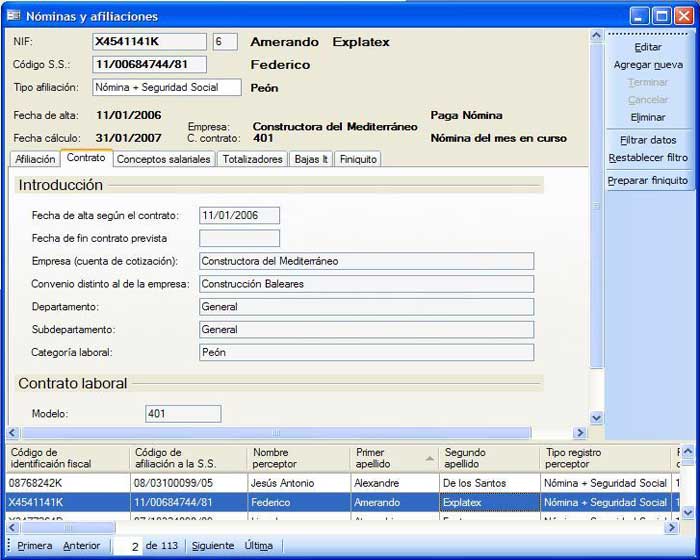Switch to the Afiliación tab
The image size is (700, 560).
[35, 159]
